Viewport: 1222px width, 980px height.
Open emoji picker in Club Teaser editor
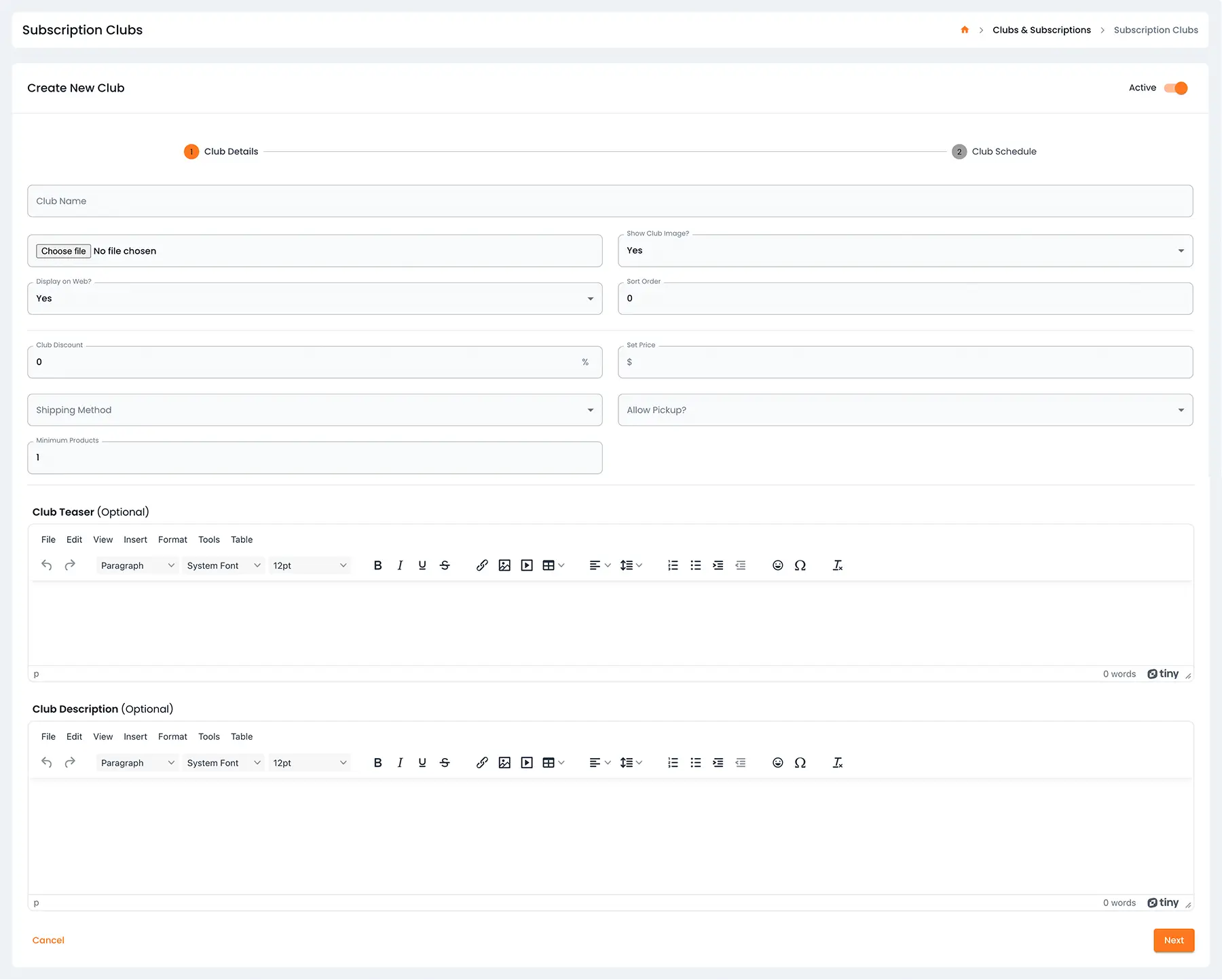point(778,565)
